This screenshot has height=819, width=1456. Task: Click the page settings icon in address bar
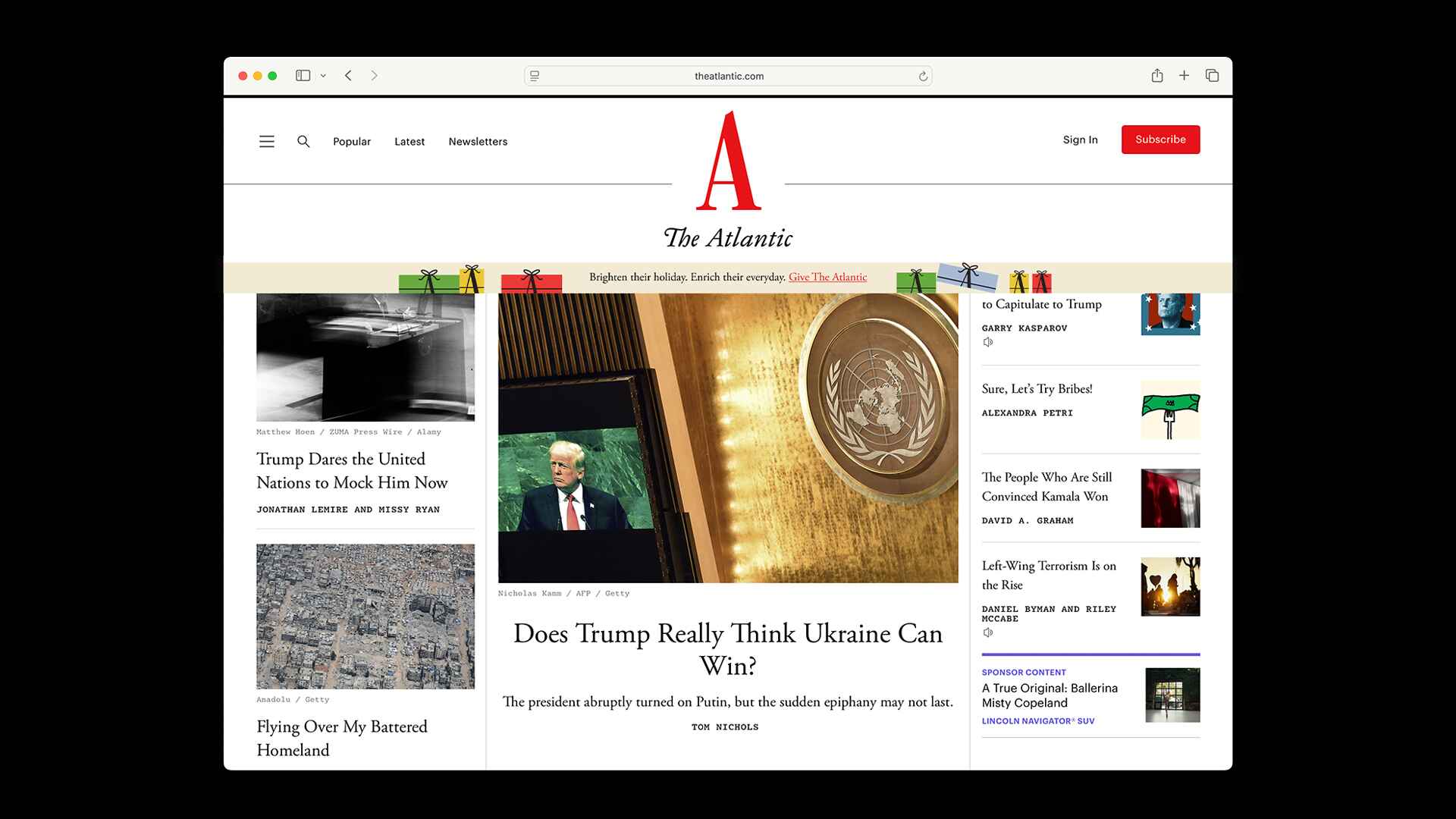coord(535,76)
